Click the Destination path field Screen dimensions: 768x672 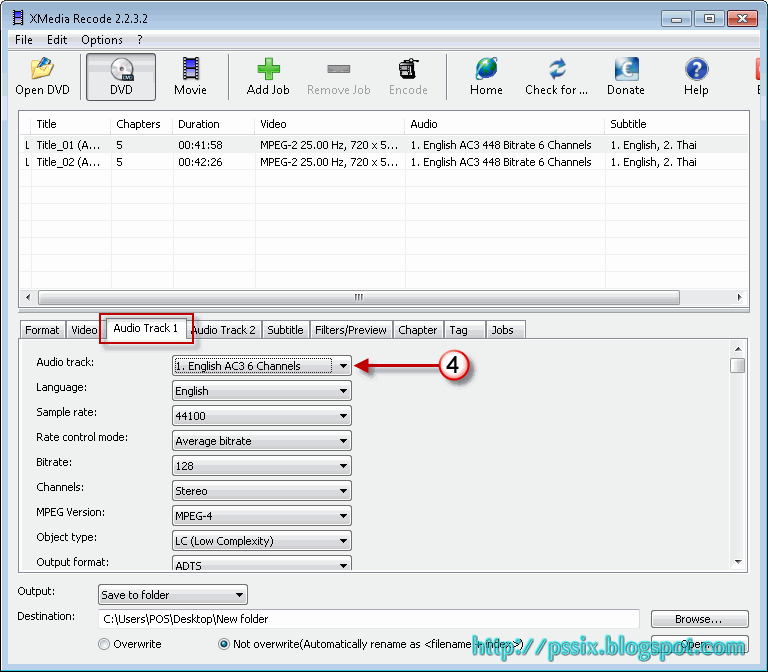coord(369,619)
